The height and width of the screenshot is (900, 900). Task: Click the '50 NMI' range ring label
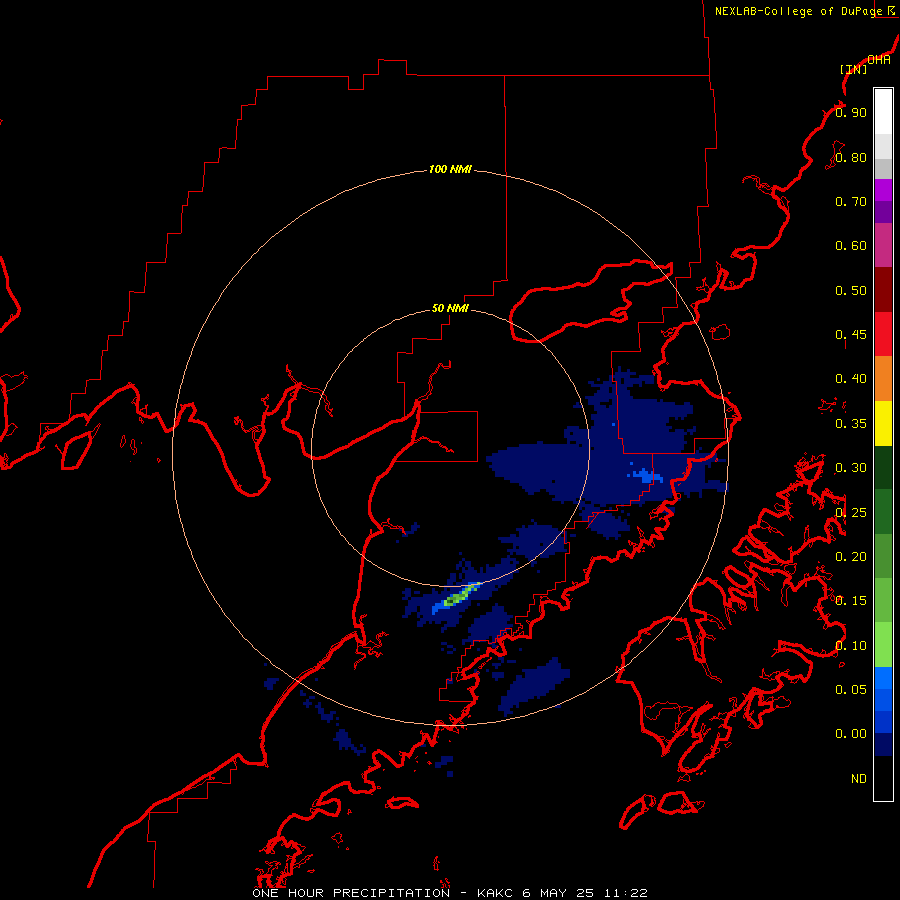pos(450,308)
